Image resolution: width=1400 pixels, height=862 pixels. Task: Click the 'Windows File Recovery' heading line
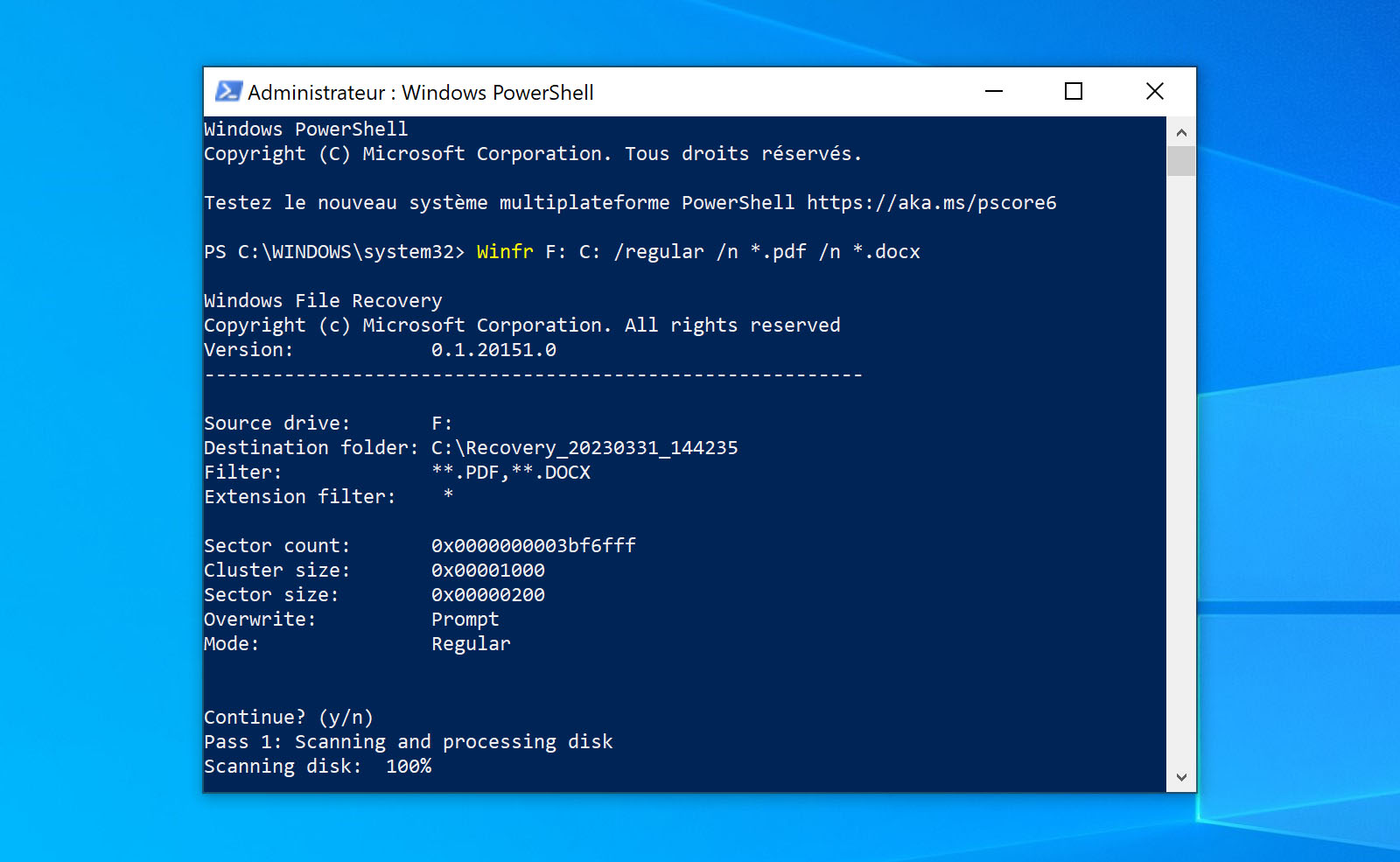tap(323, 301)
